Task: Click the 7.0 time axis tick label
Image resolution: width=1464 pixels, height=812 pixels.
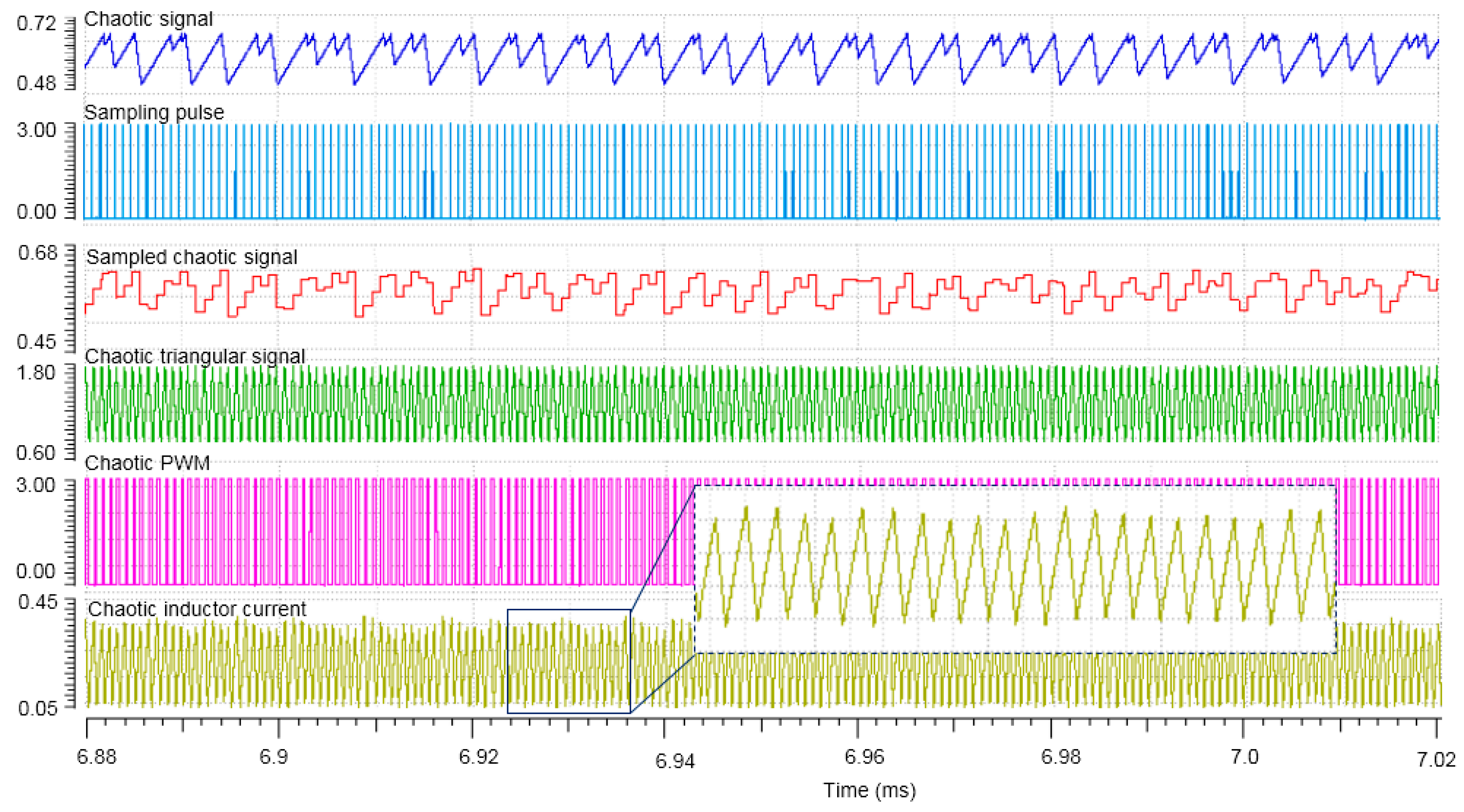Action: click(x=1244, y=757)
